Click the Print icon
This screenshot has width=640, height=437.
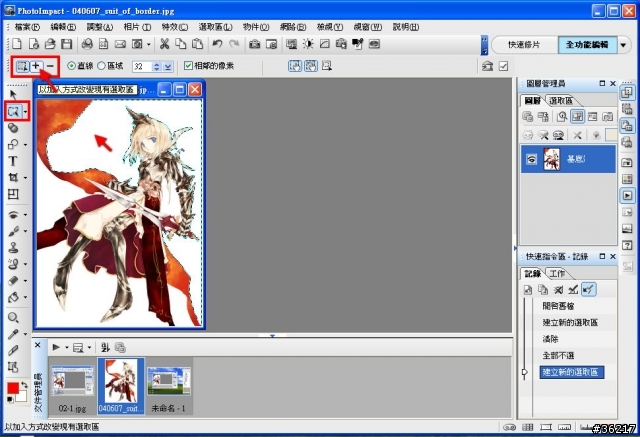pos(87,44)
